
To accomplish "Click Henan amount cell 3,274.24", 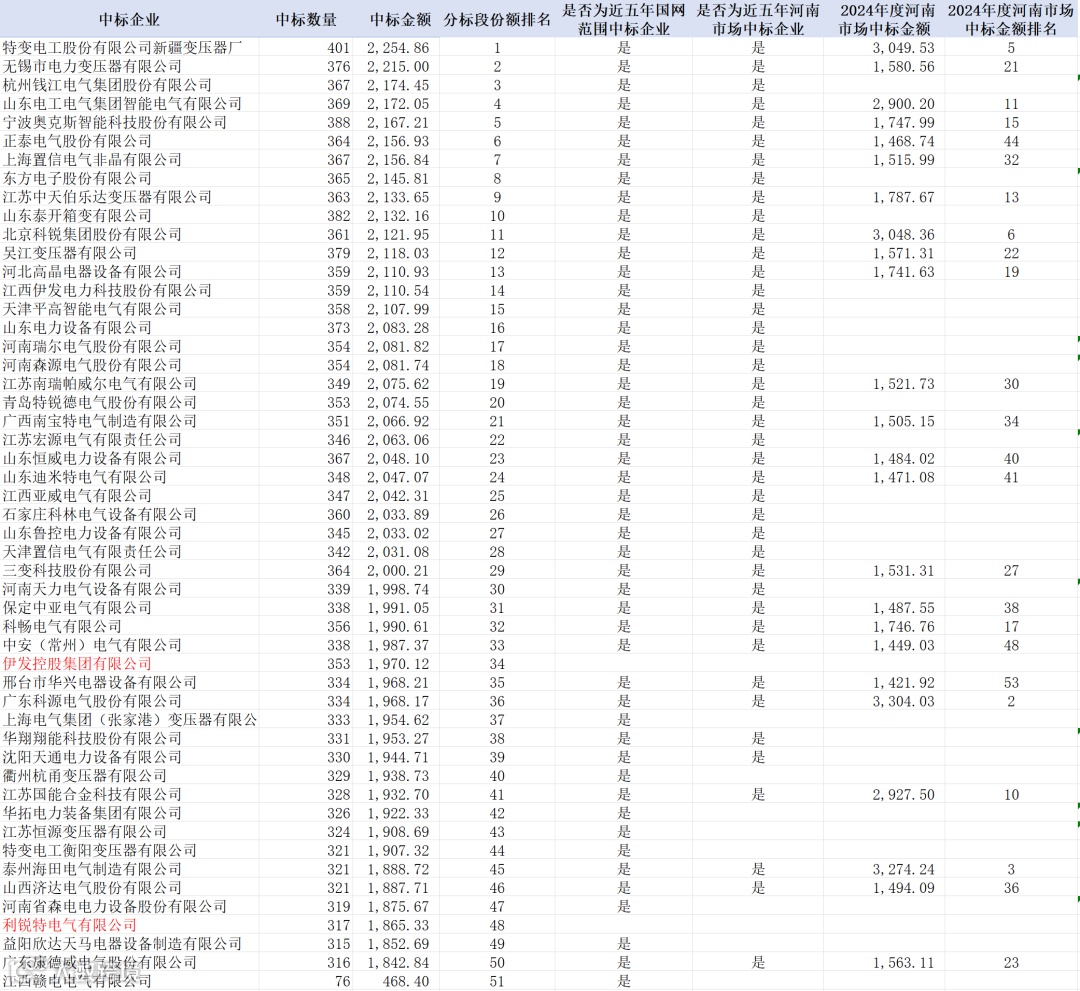I will click(904, 869).
